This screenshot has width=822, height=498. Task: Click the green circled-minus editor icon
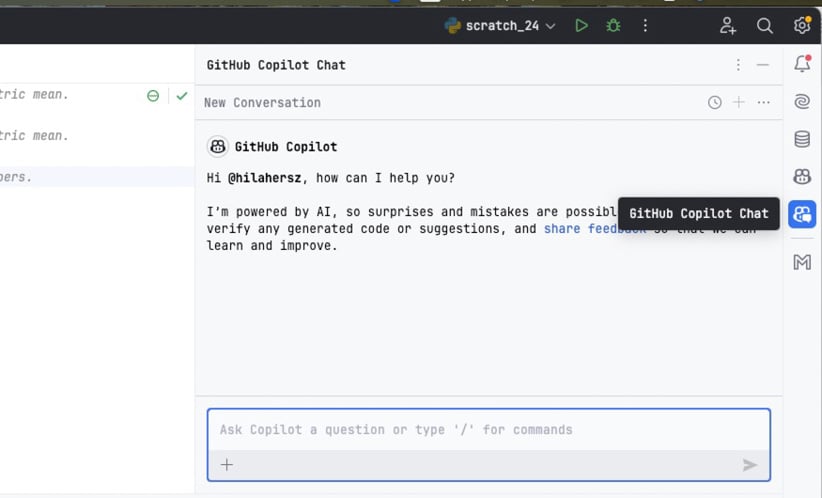pyautogui.click(x=153, y=96)
